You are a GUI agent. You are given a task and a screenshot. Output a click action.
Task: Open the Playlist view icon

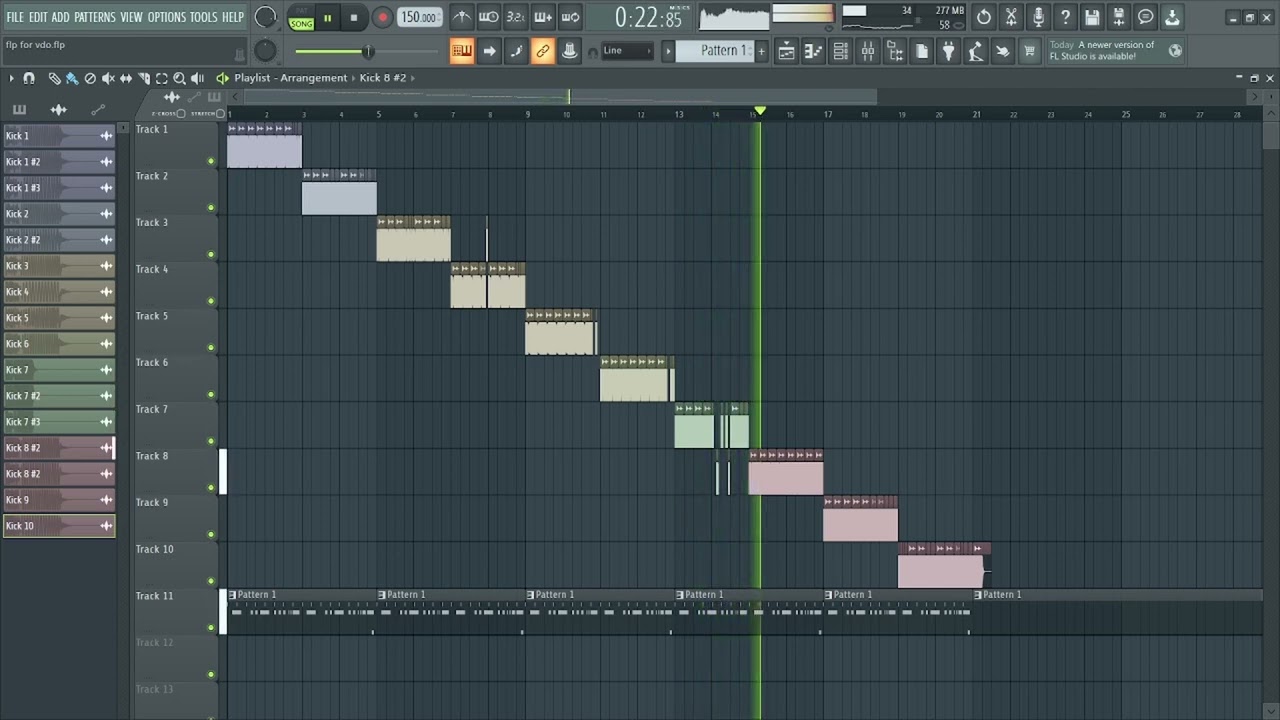[x=786, y=52]
